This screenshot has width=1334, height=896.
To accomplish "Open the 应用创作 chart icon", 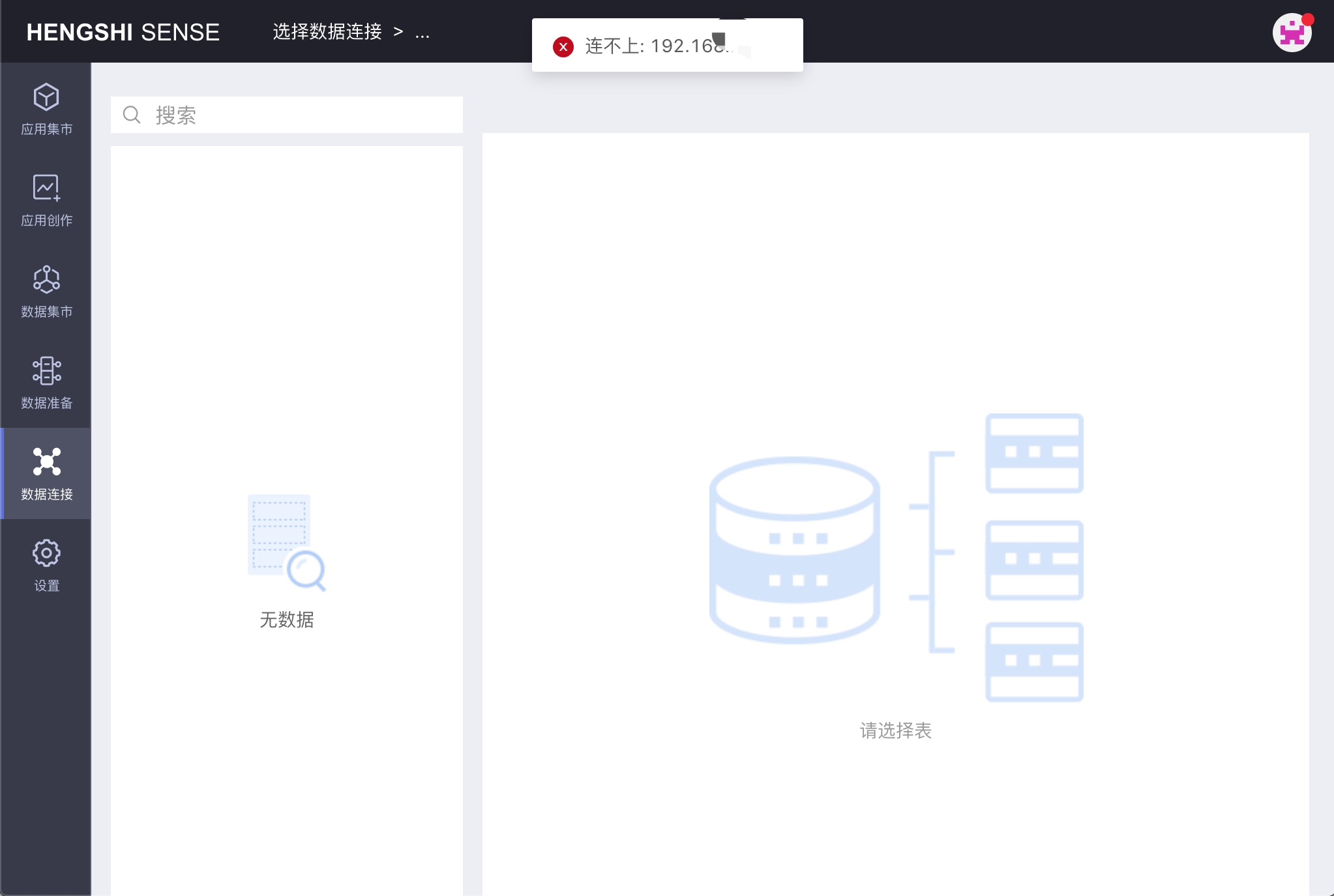I will click(46, 188).
